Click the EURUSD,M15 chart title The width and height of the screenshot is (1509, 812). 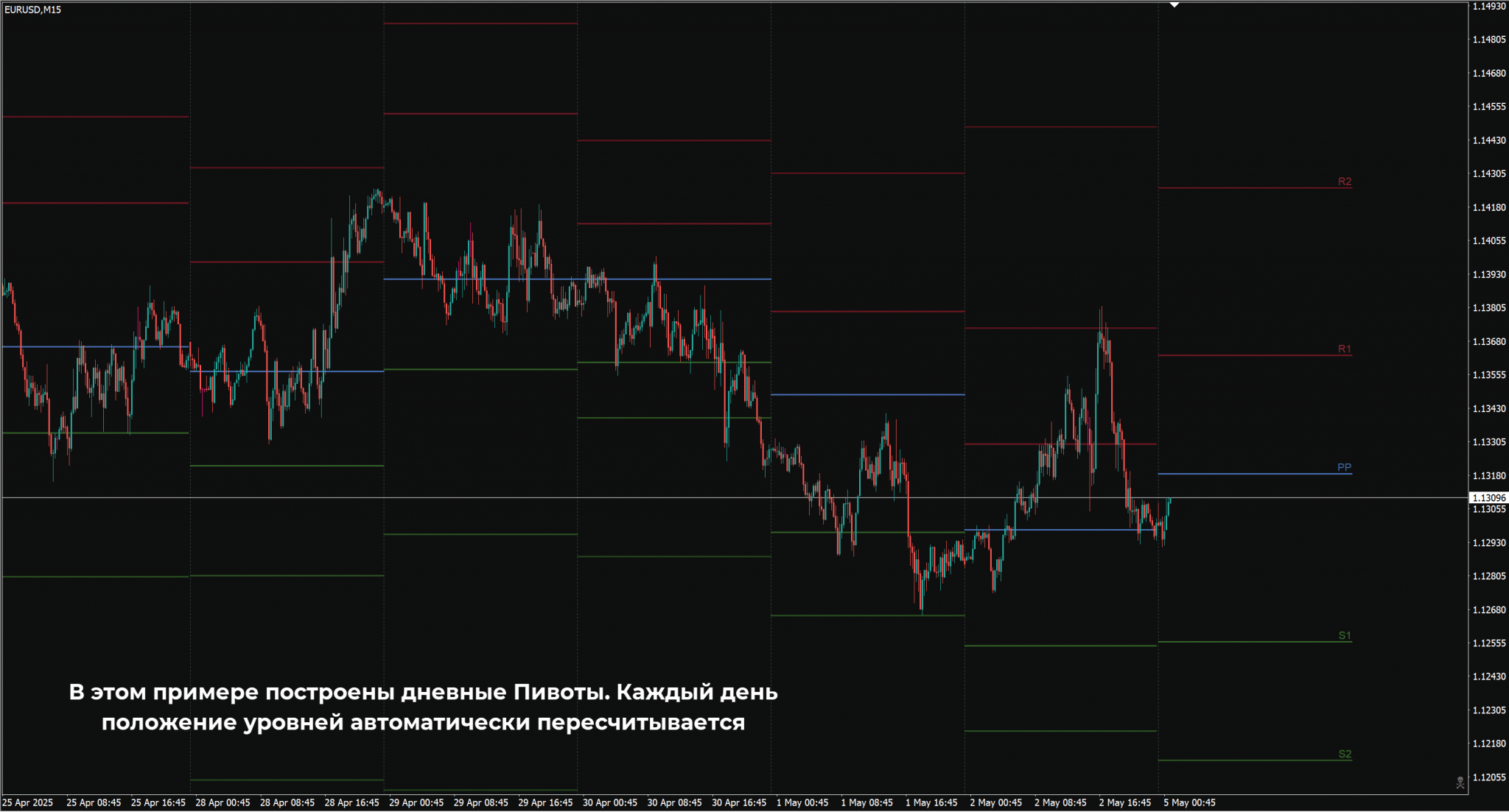pos(32,10)
